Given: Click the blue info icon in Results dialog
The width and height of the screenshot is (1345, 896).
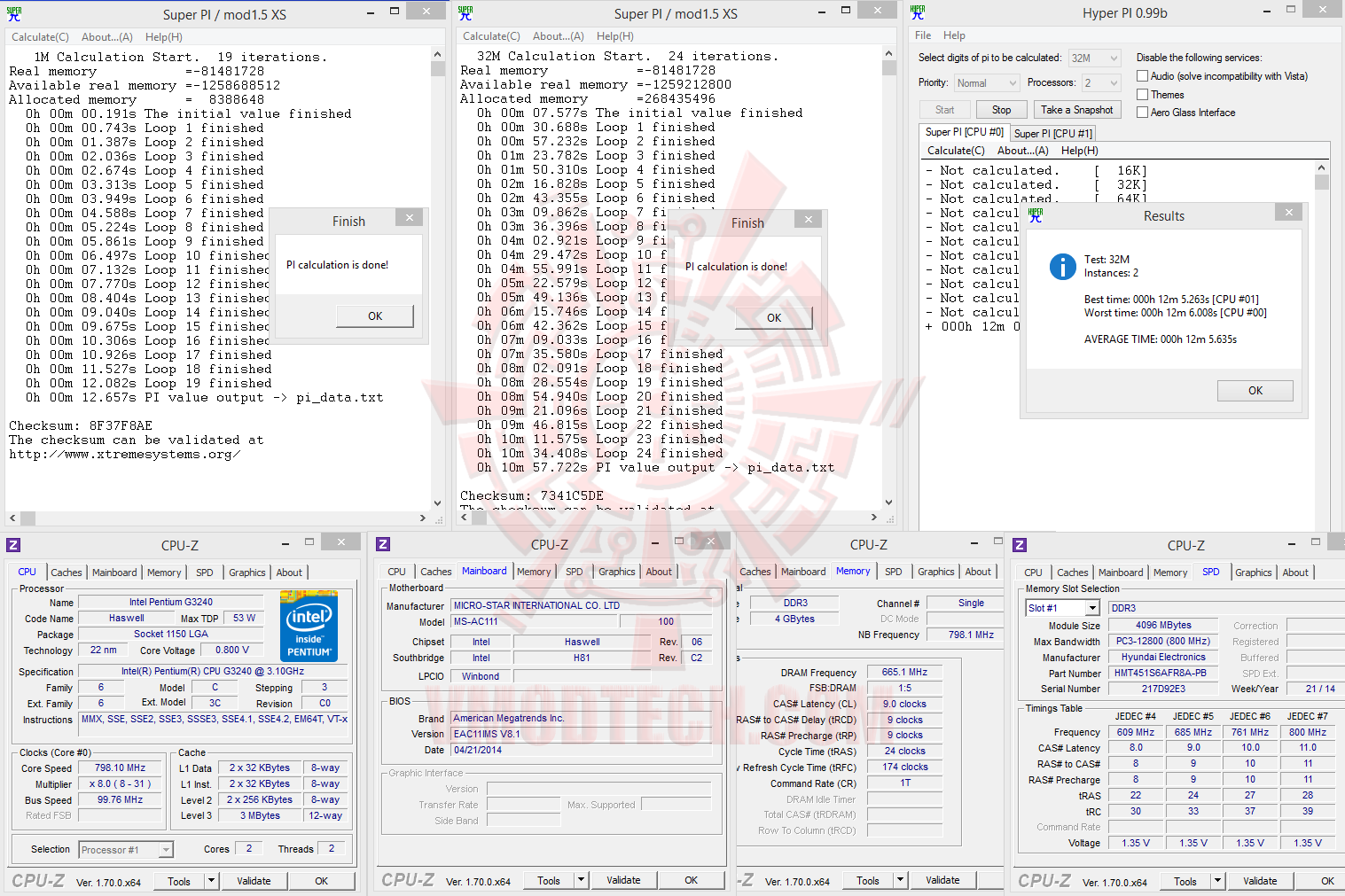Looking at the screenshot, I should point(1062,266).
